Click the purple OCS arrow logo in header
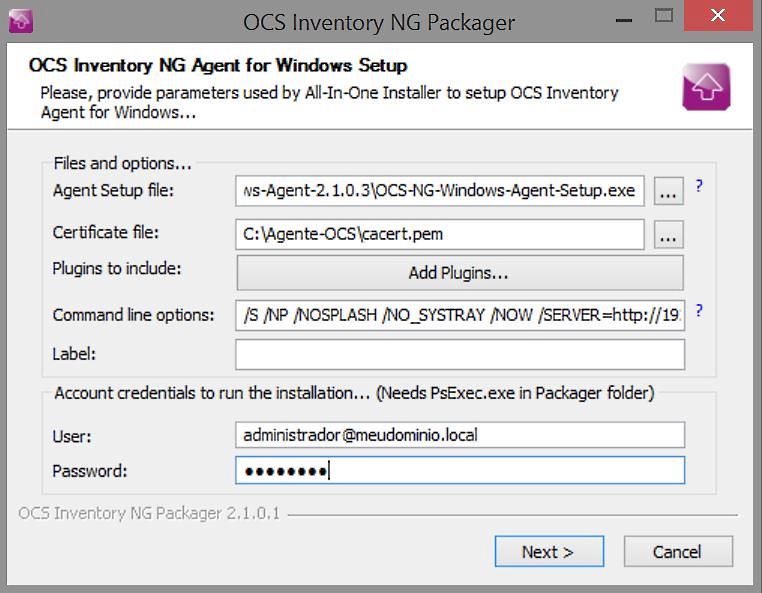 (706, 87)
